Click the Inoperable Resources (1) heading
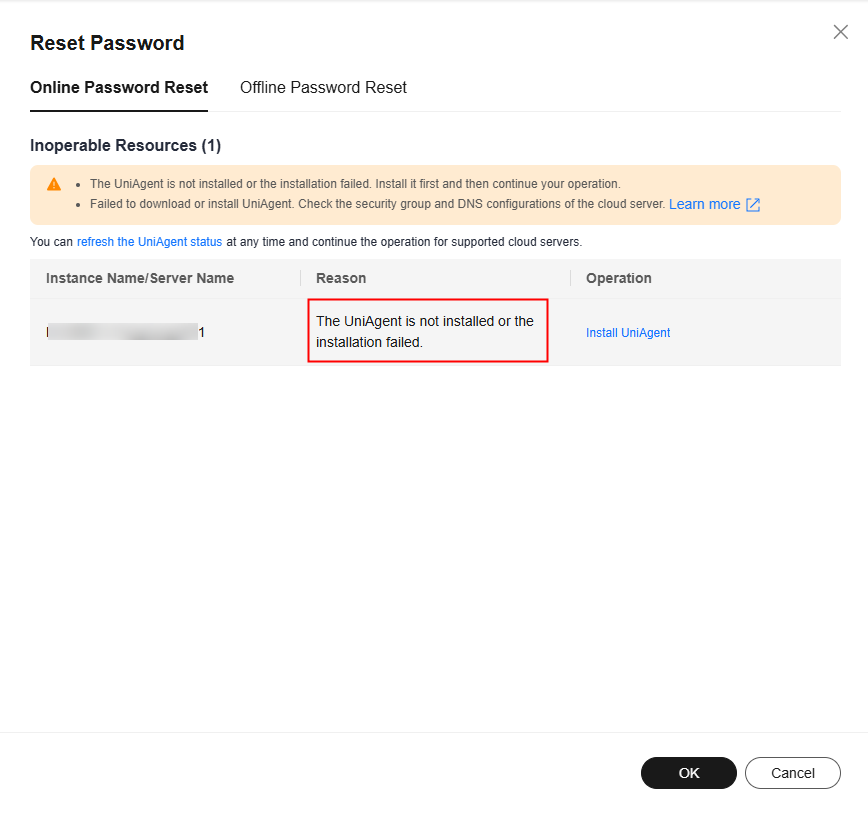Screen dimensions: 868x816 [126, 145]
